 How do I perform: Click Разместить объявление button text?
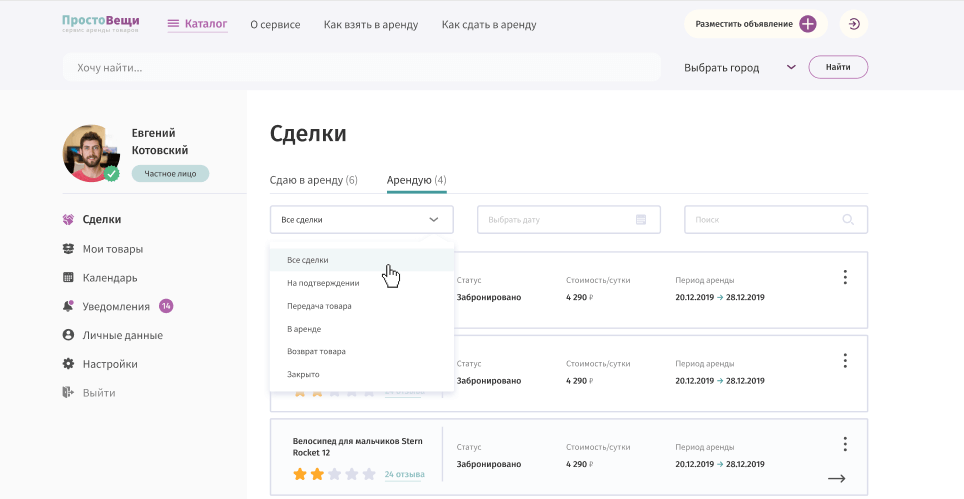coord(744,25)
